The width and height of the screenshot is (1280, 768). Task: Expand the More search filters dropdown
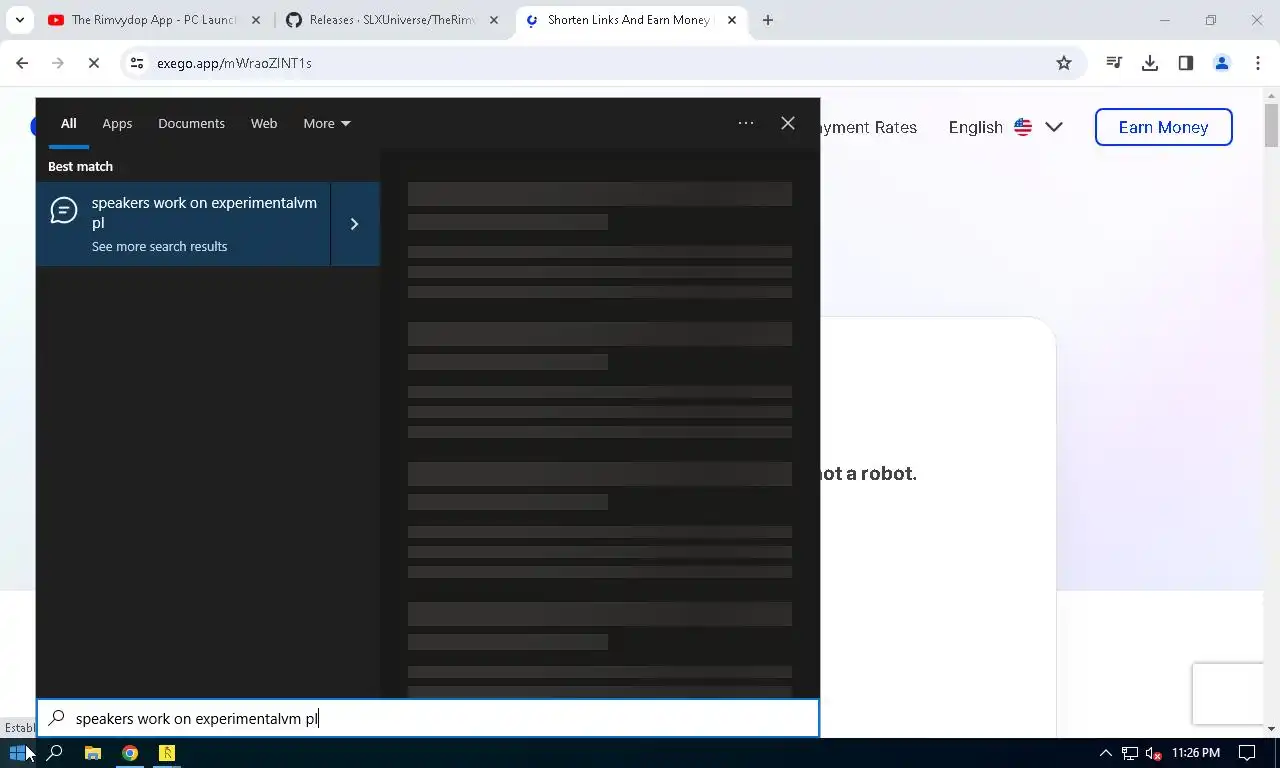tap(327, 123)
